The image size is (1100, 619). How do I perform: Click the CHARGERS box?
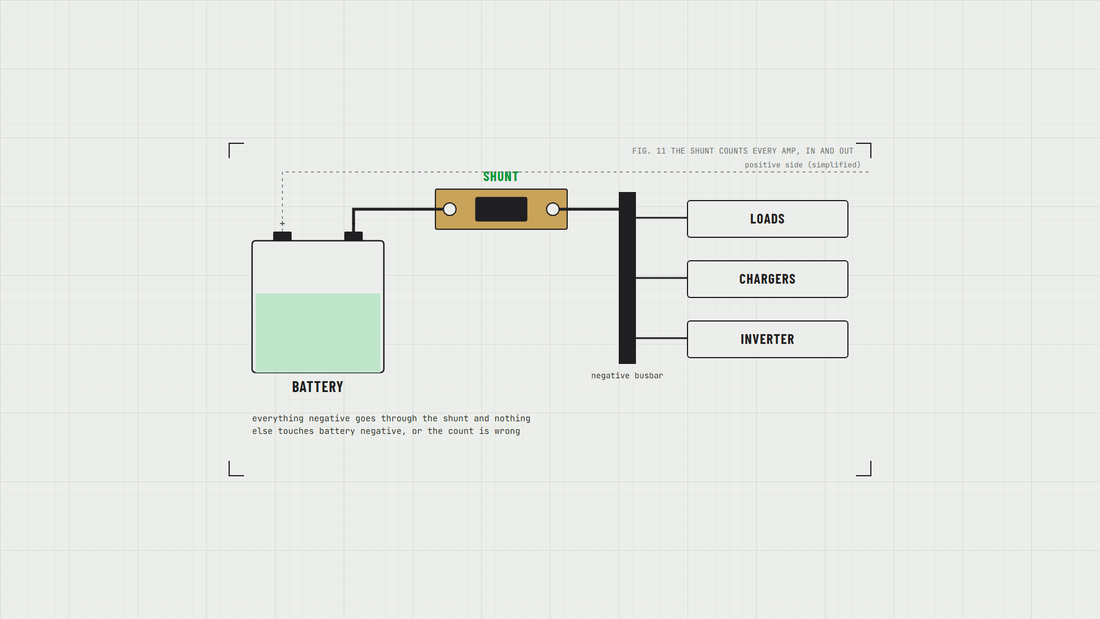(x=767, y=279)
